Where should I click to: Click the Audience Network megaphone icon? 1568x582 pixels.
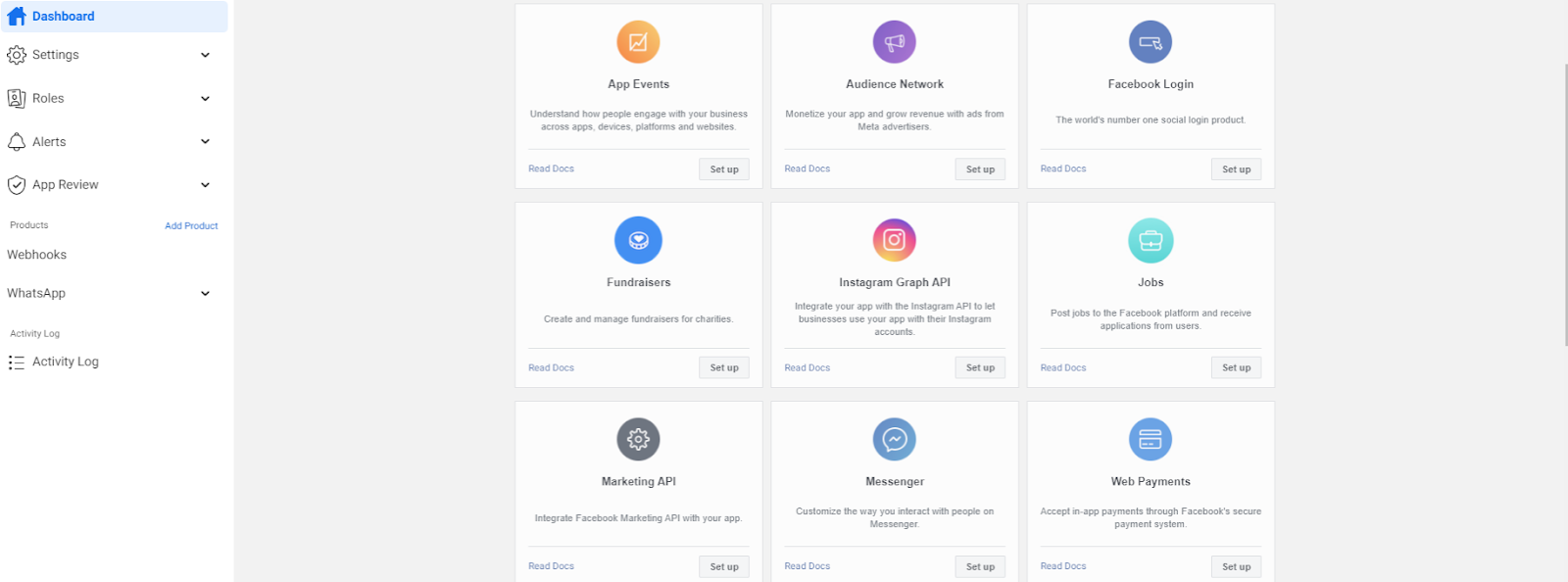click(x=895, y=42)
